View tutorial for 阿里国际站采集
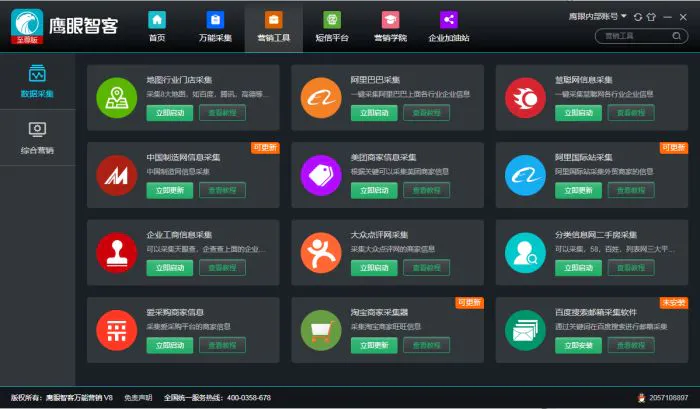 [631, 190]
